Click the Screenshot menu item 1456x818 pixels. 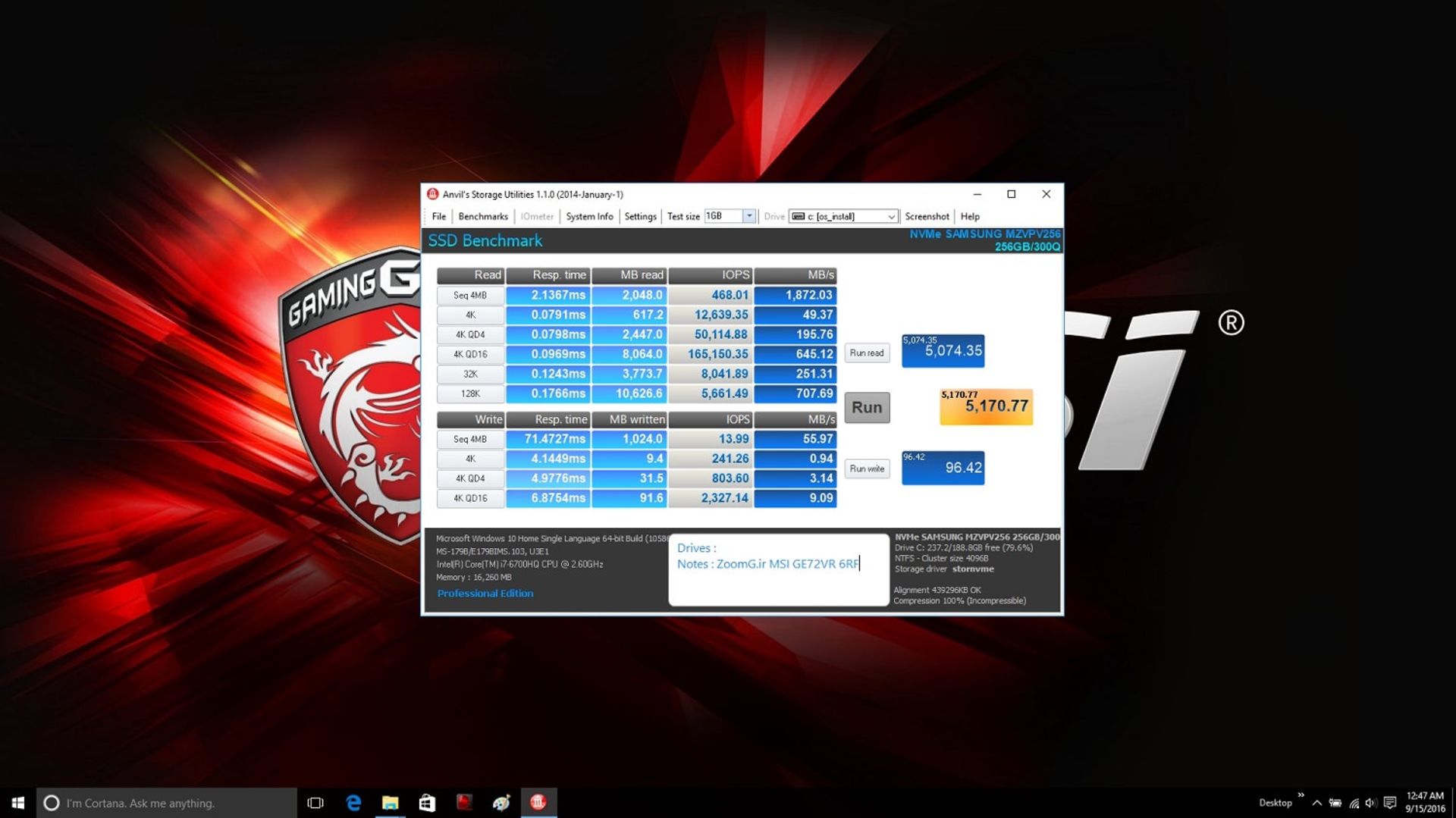pyautogui.click(x=927, y=217)
